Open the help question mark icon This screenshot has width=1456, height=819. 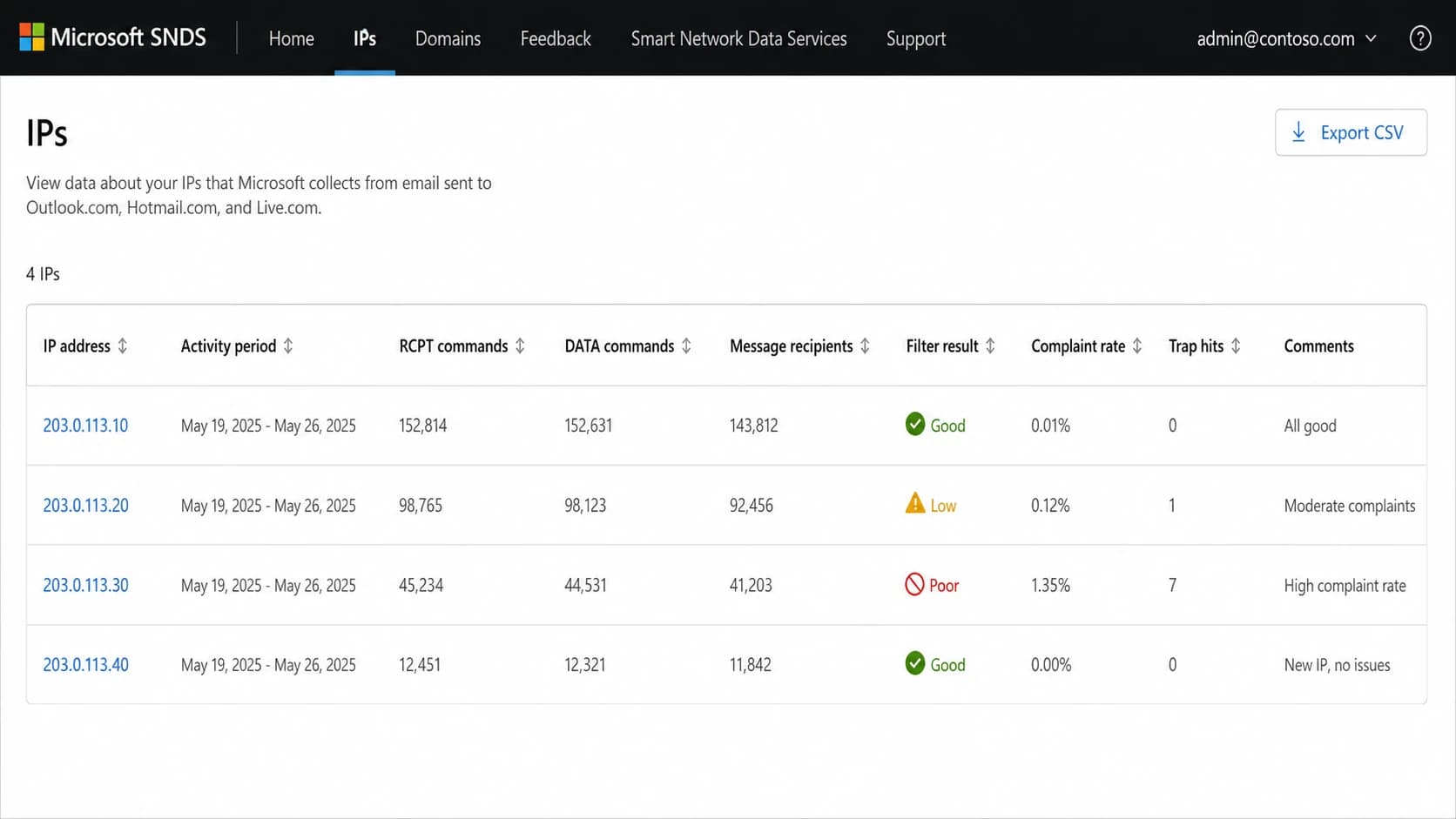[1419, 38]
